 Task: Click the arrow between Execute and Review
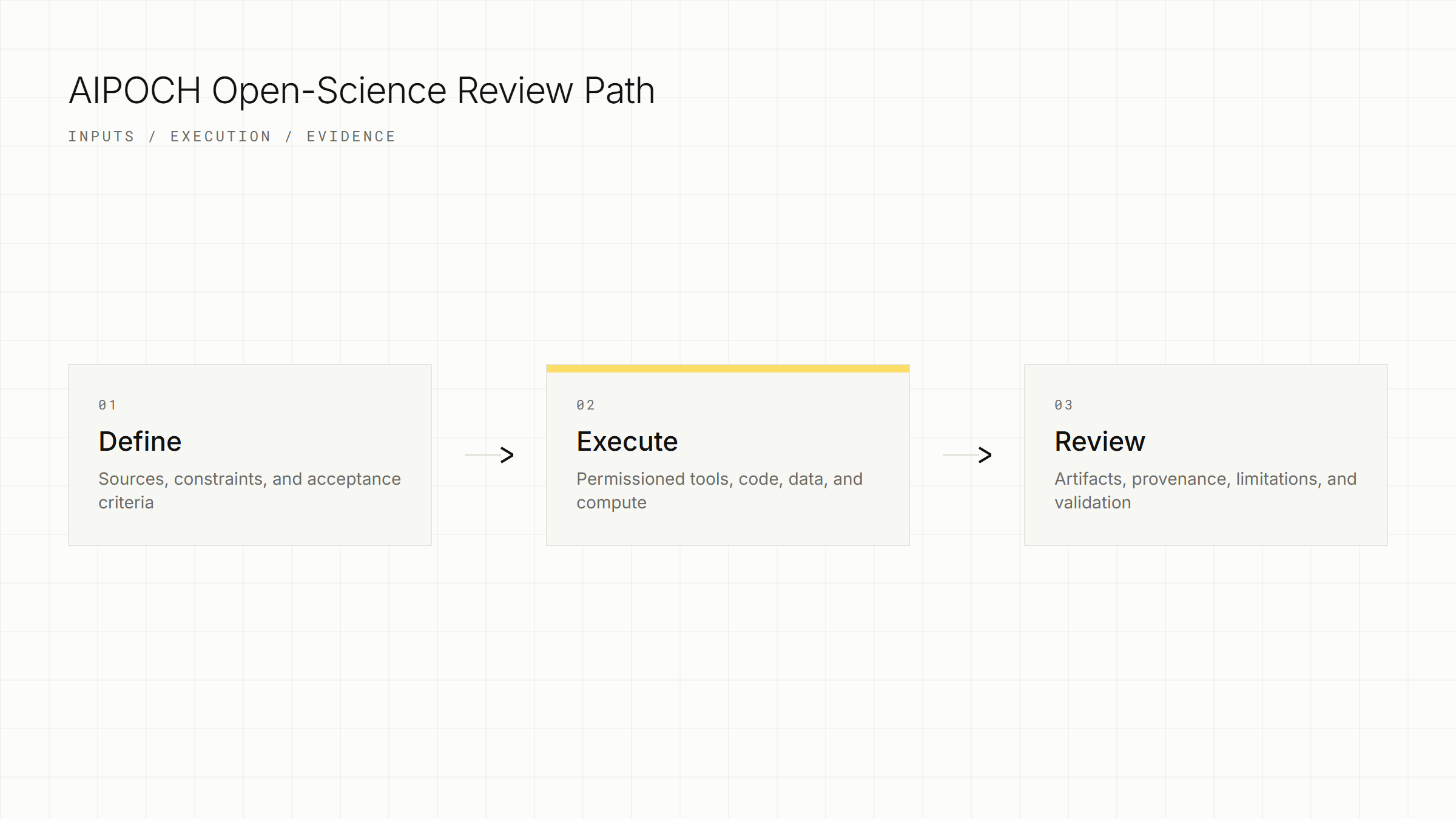pyautogui.click(x=967, y=455)
